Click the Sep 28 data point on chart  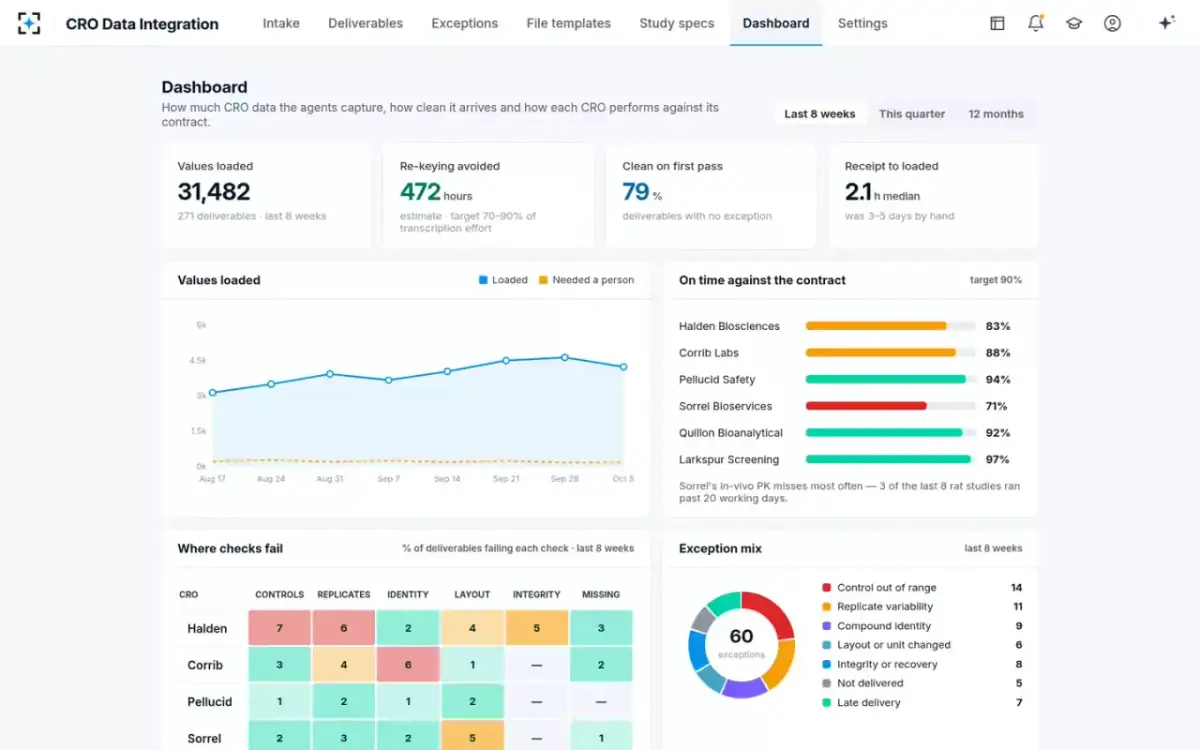click(x=565, y=357)
